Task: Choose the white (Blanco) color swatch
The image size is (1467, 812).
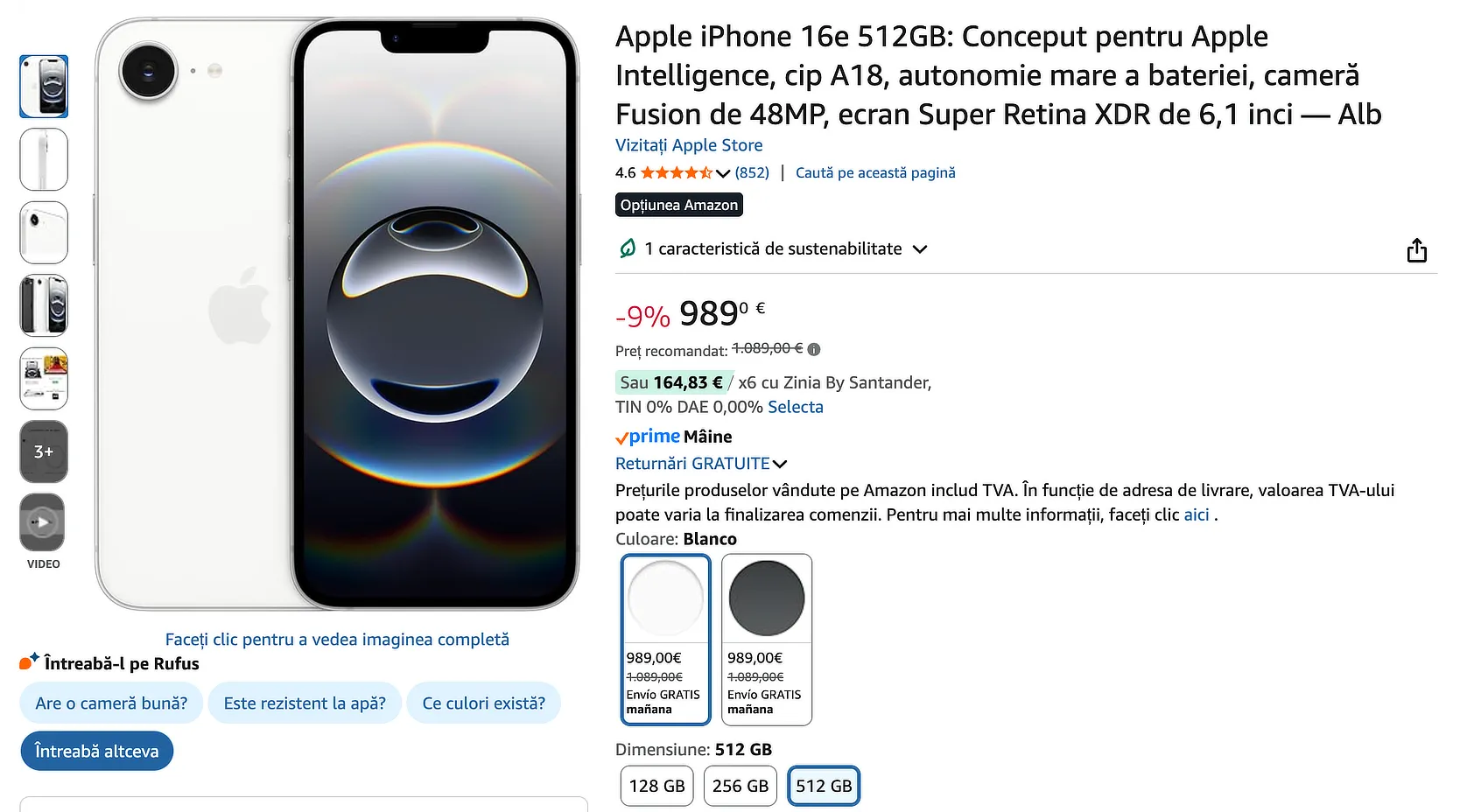Action: click(665, 640)
